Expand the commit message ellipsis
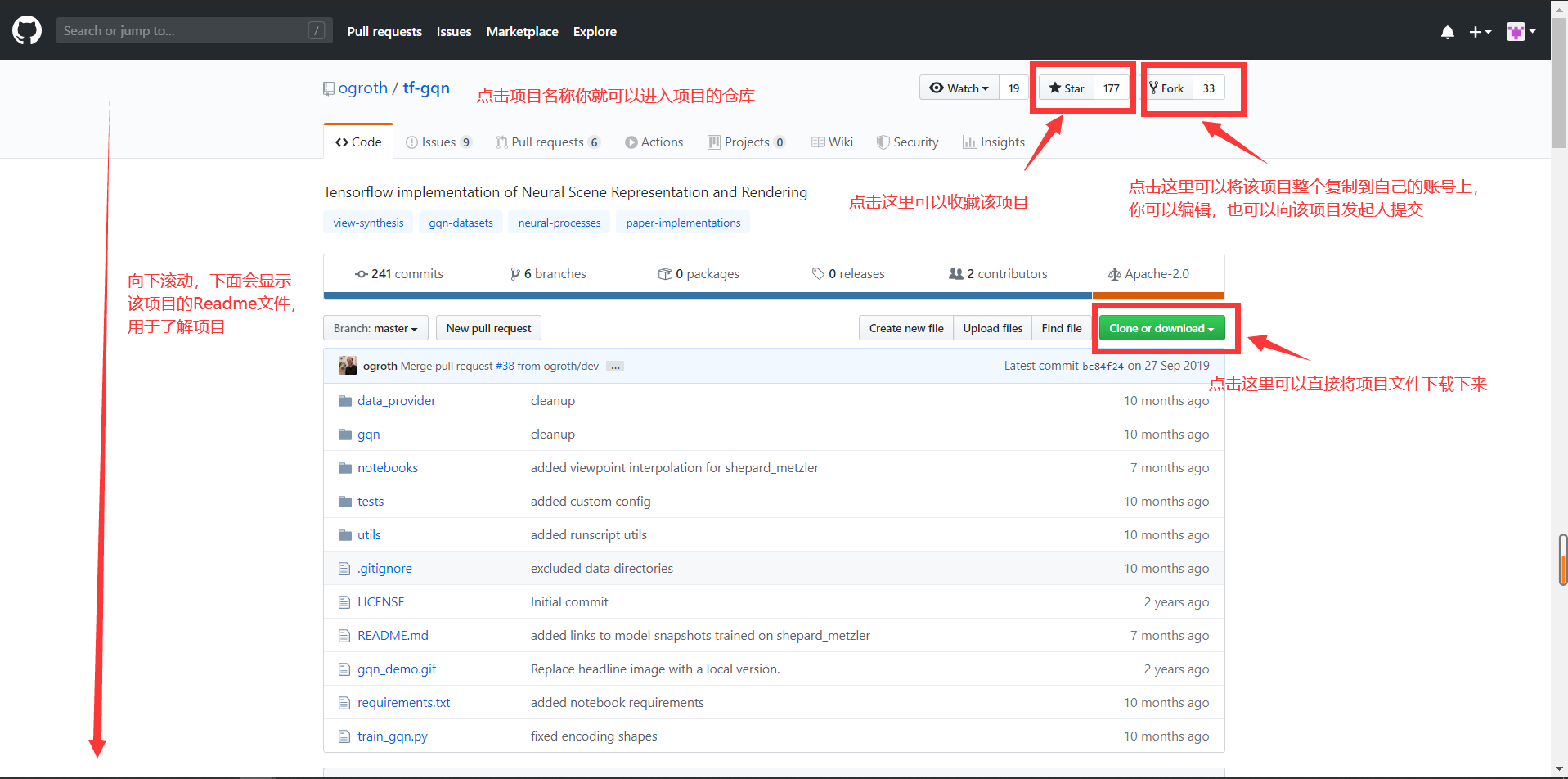 tap(615, 367)
